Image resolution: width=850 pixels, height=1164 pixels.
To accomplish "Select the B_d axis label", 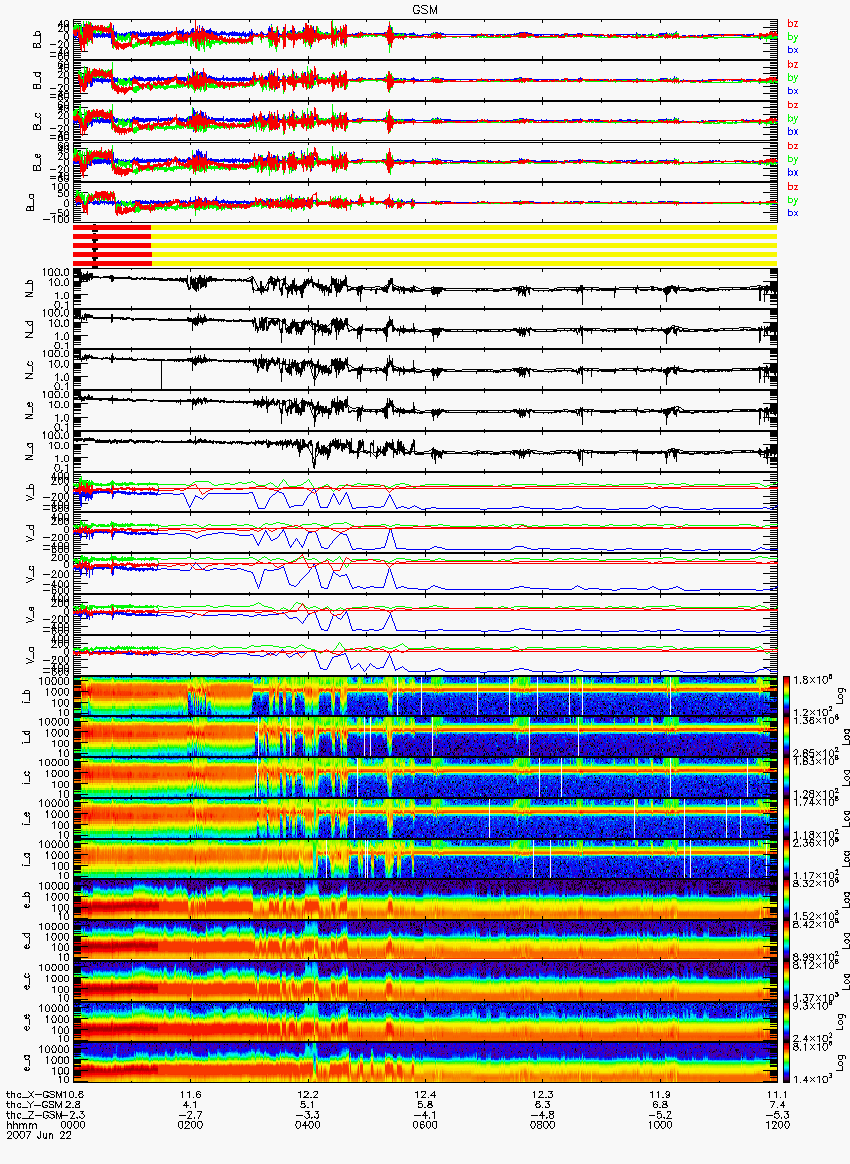I will tap(36, 81).
